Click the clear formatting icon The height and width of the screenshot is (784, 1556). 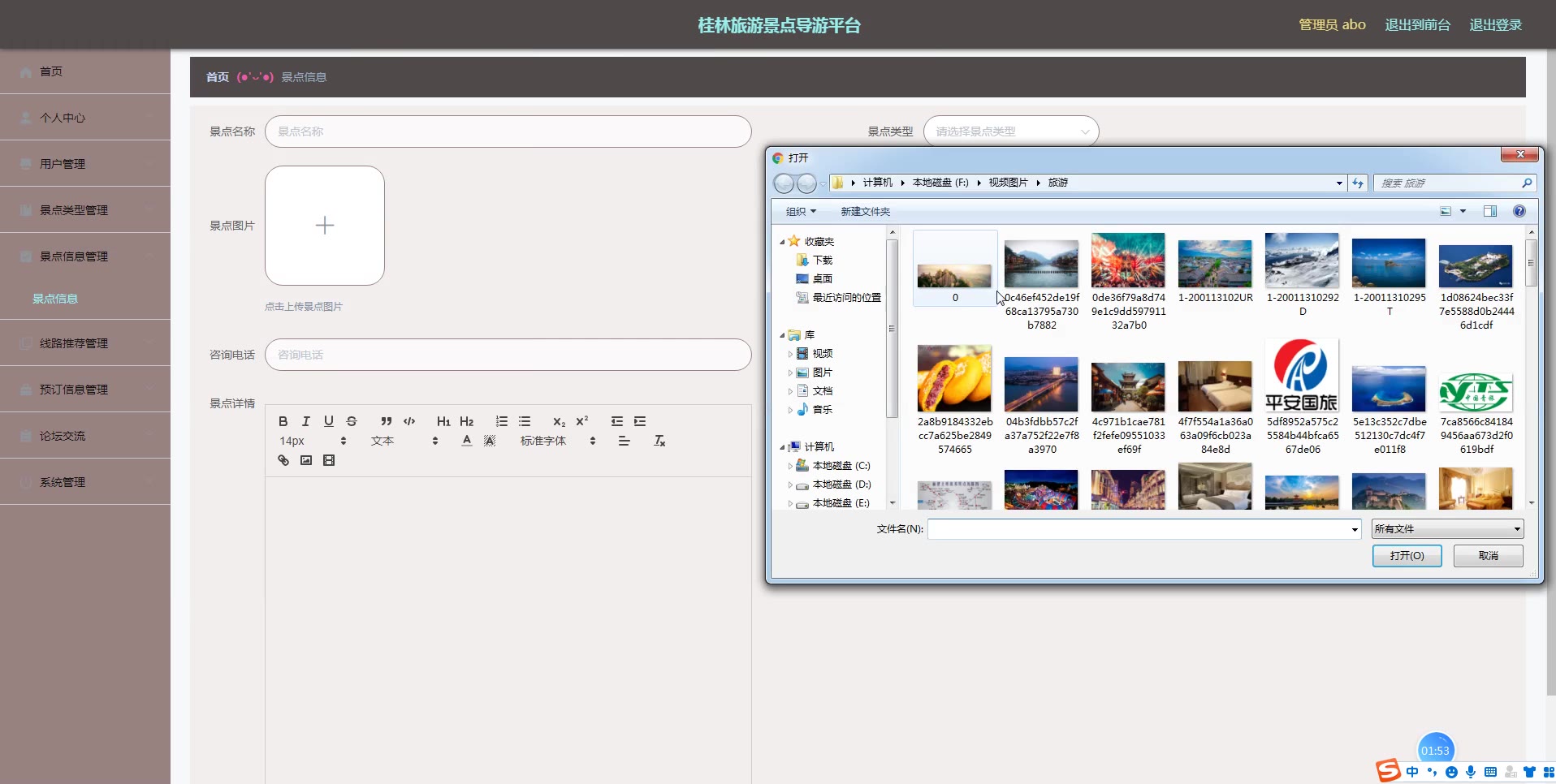[x=659, y=441]
